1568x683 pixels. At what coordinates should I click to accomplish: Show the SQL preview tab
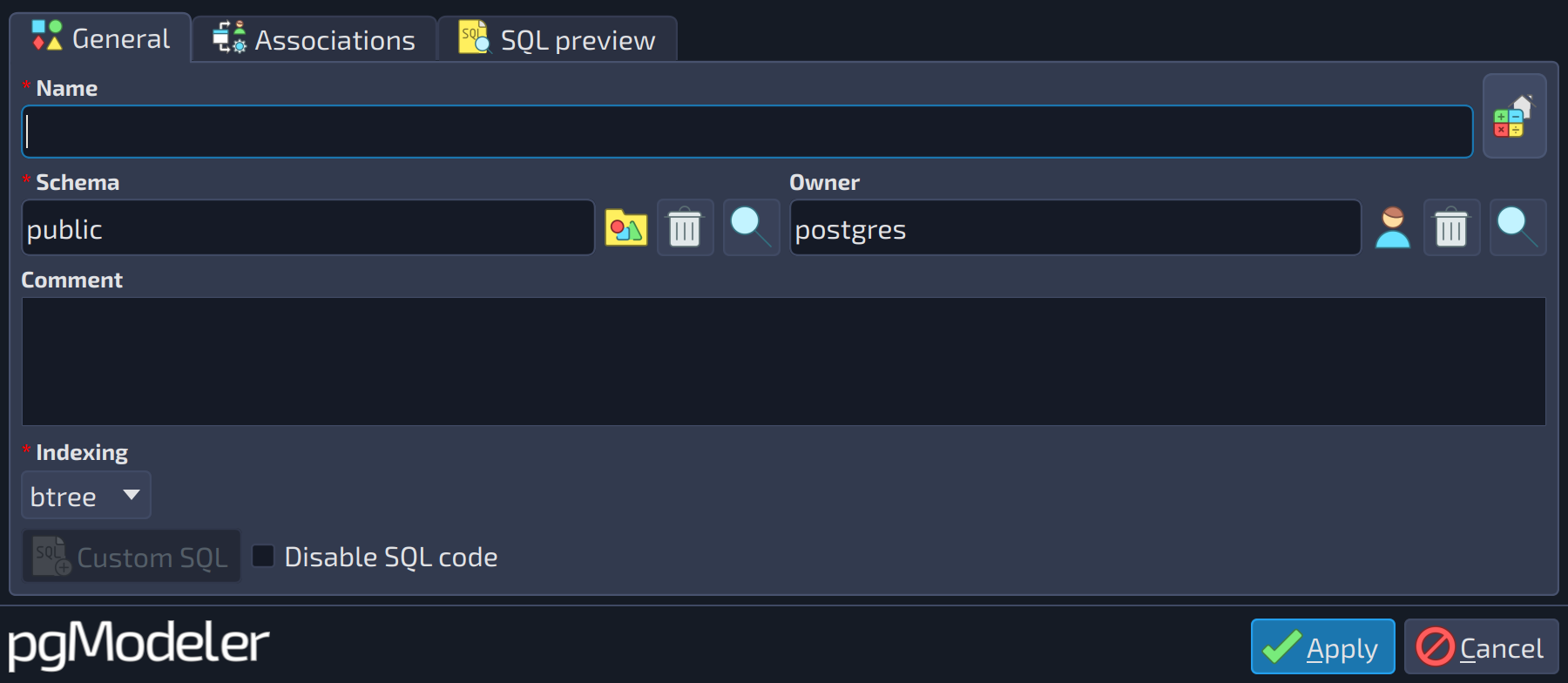(x=558, y=40)
